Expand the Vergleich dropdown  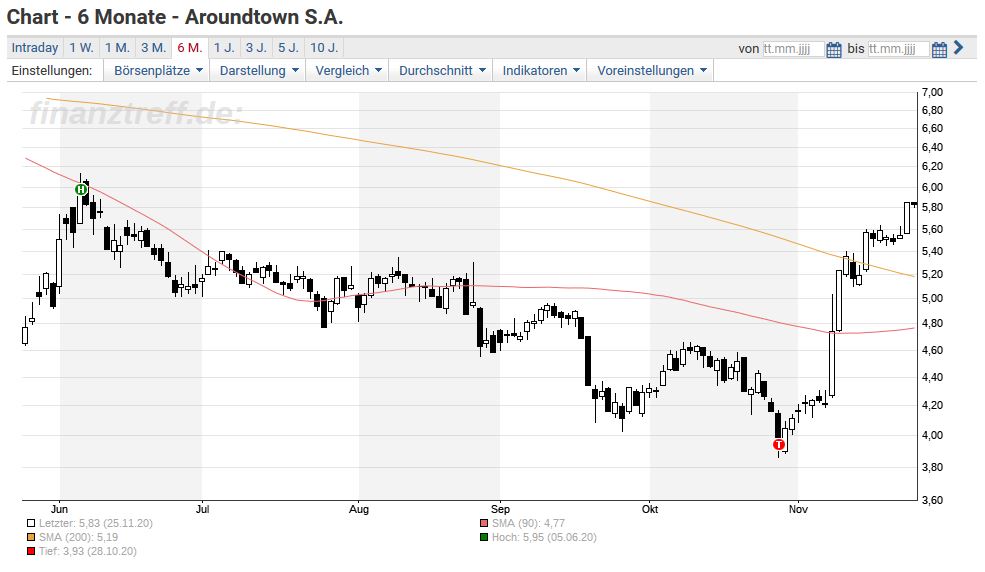[347, 70]
